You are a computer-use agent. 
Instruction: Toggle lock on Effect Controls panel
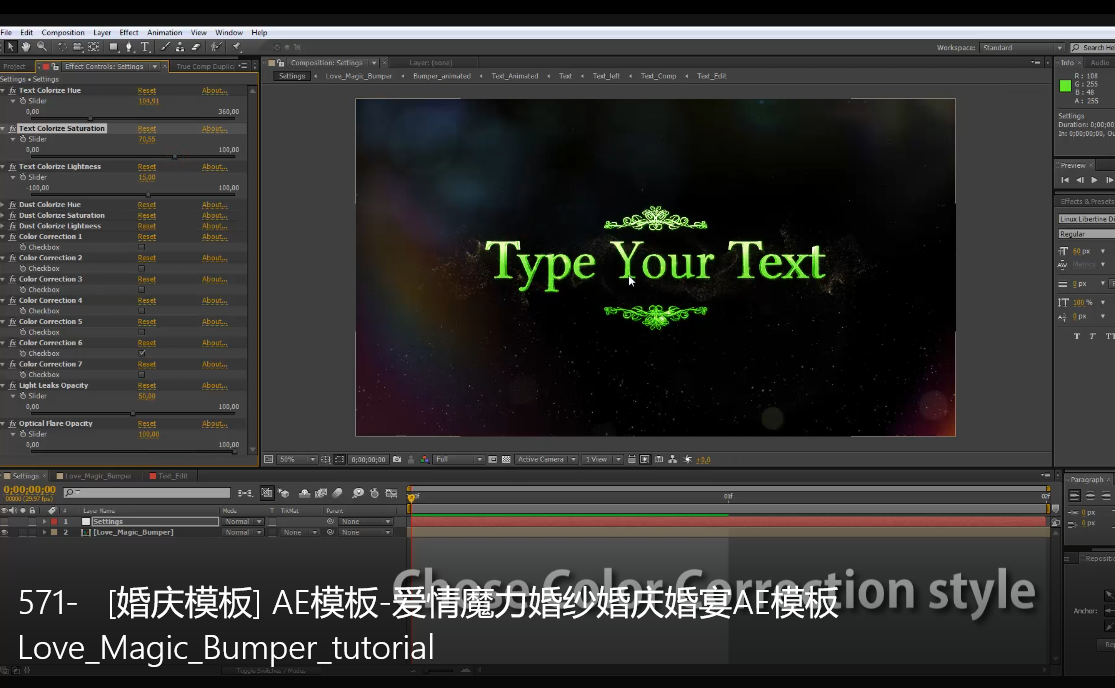click(x=55, y=66)
